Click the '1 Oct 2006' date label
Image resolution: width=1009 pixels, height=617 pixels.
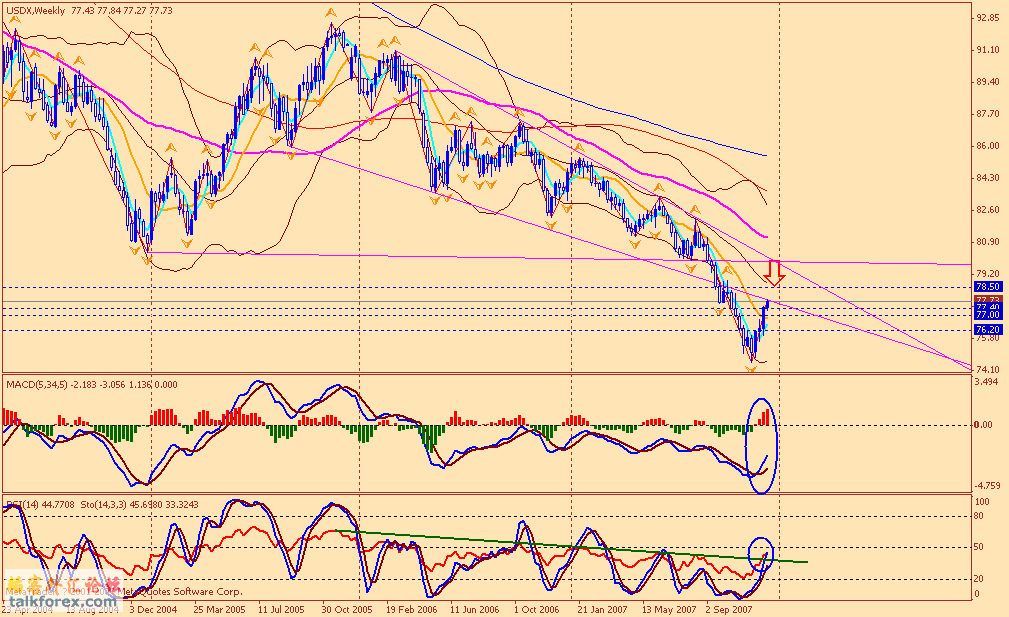point(537,609)
